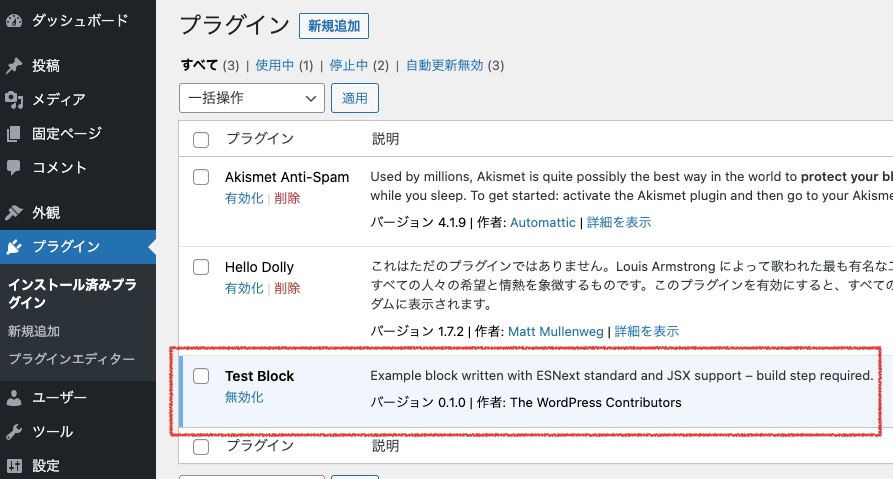Click the プラグイン plug icon in sidebar

(x=14, y=247)
